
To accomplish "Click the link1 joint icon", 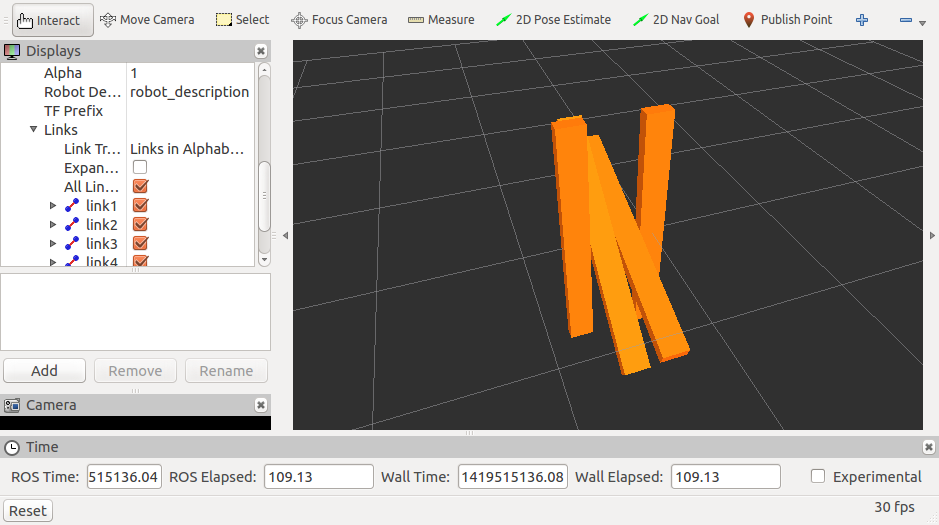I will [72, 205].
